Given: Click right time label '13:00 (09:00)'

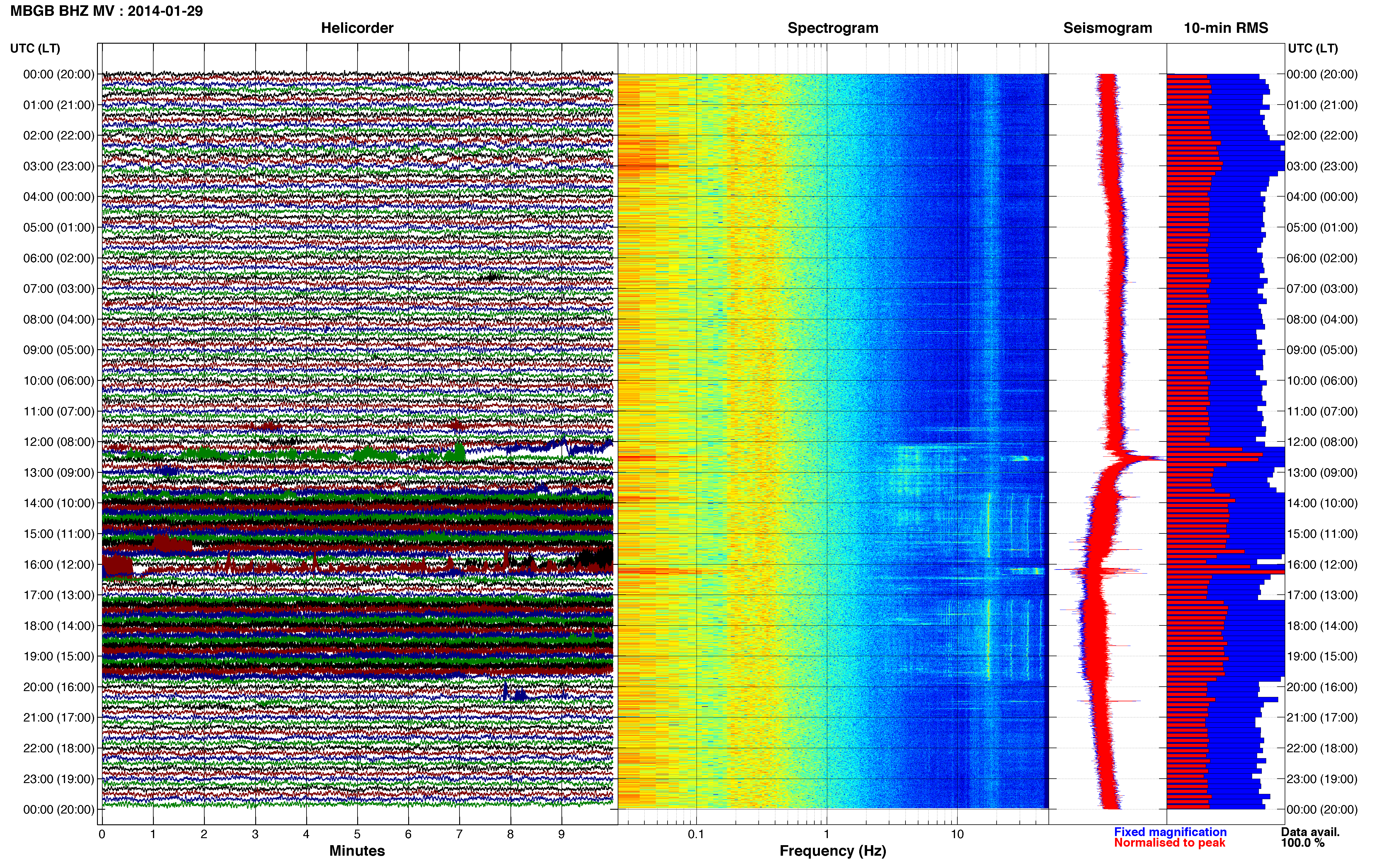Looking at the screenshot, I should [1322, 473].
